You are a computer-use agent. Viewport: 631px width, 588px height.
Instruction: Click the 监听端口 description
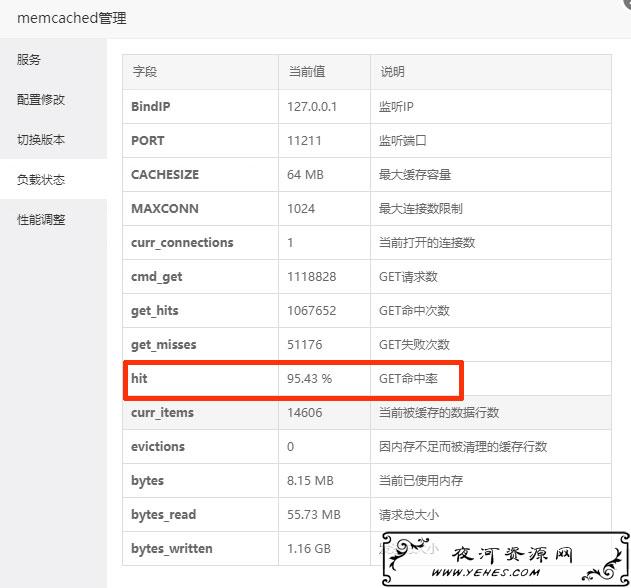click(x=402, y=140)
